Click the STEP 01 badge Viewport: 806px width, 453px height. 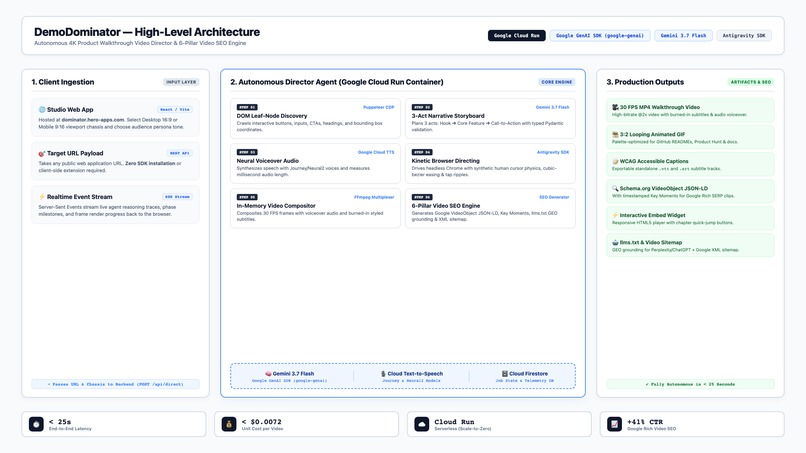(x=247, y=107)
